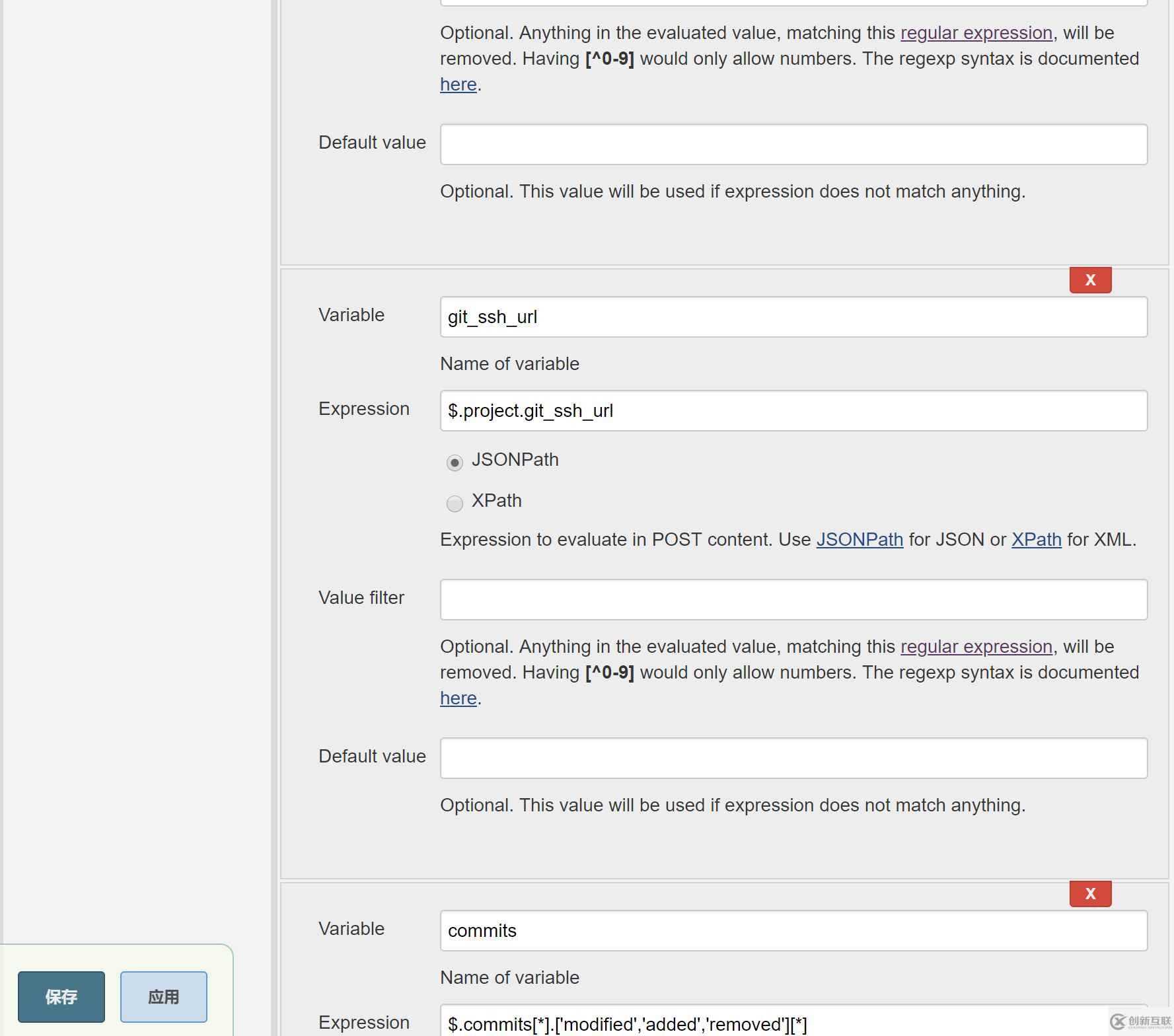The image size is (1174, 1036).
Task: Click the Variable field containing commits
Action: 793,930
